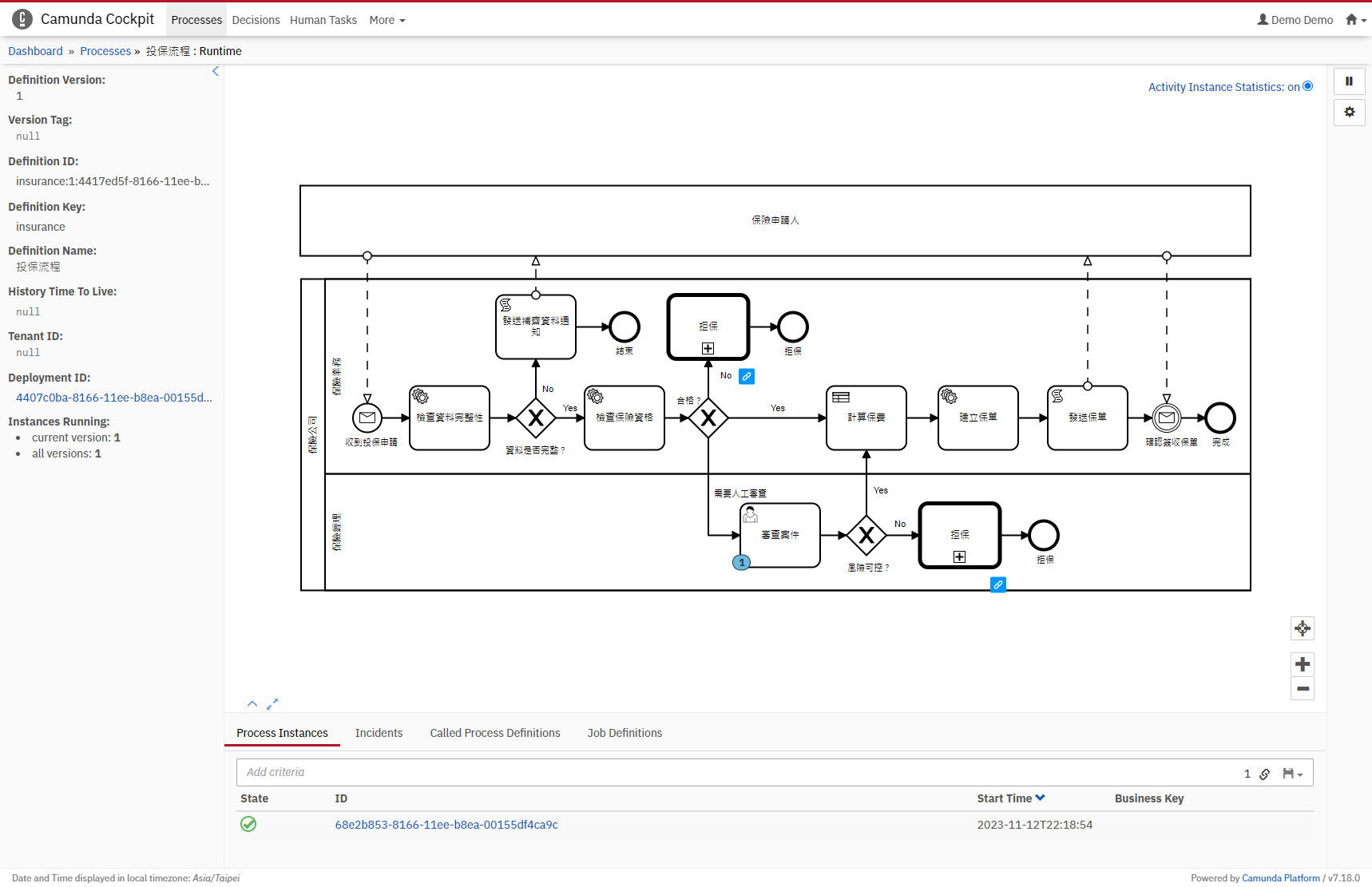The width and height of the screenshot is (1372, 887).
Task: Go to Dashboard breadcrumb
Action: tap(35, 51)
